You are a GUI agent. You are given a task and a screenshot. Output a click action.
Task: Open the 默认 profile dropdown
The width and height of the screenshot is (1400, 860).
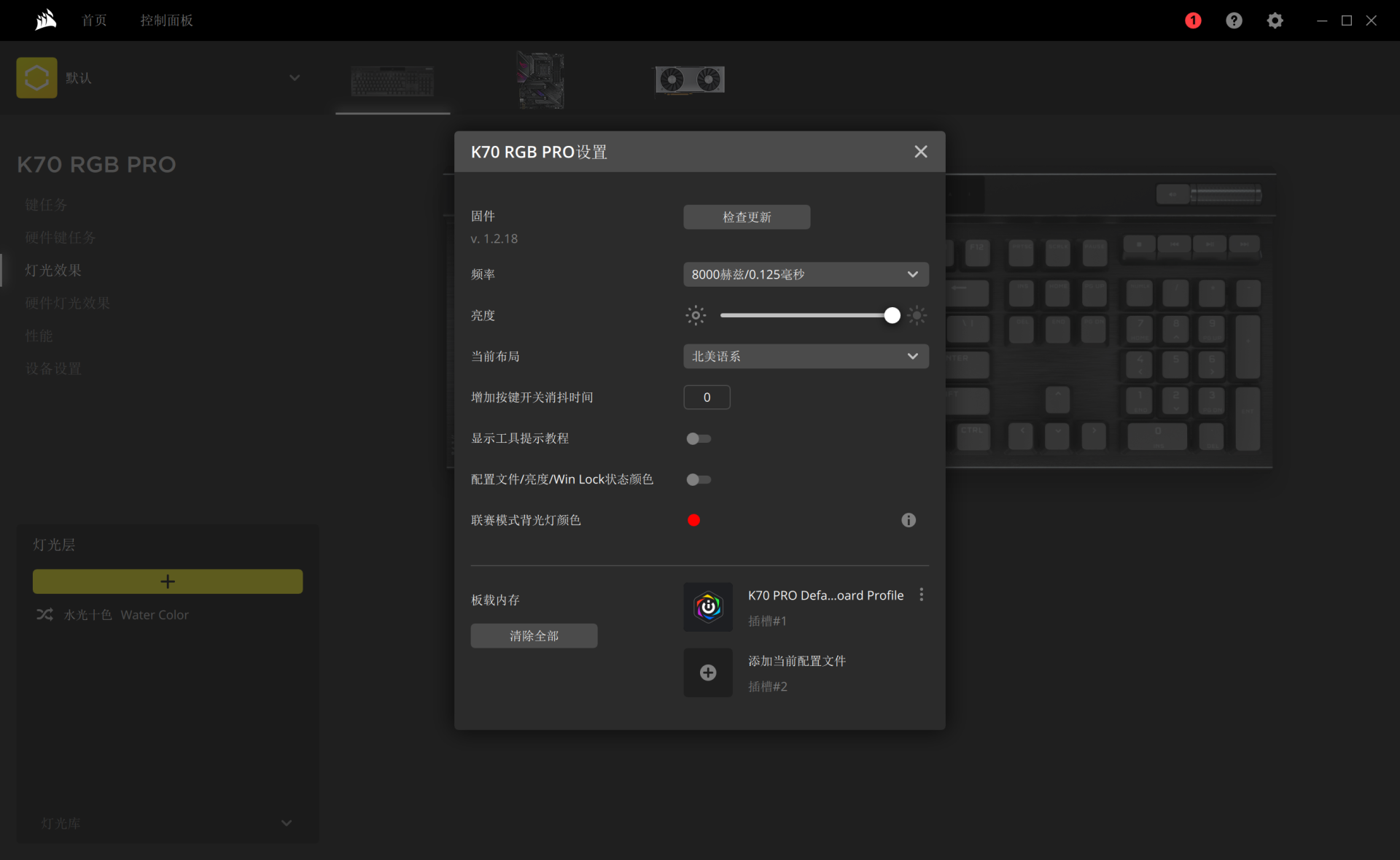pyautogui.click(x=294, y=77)
